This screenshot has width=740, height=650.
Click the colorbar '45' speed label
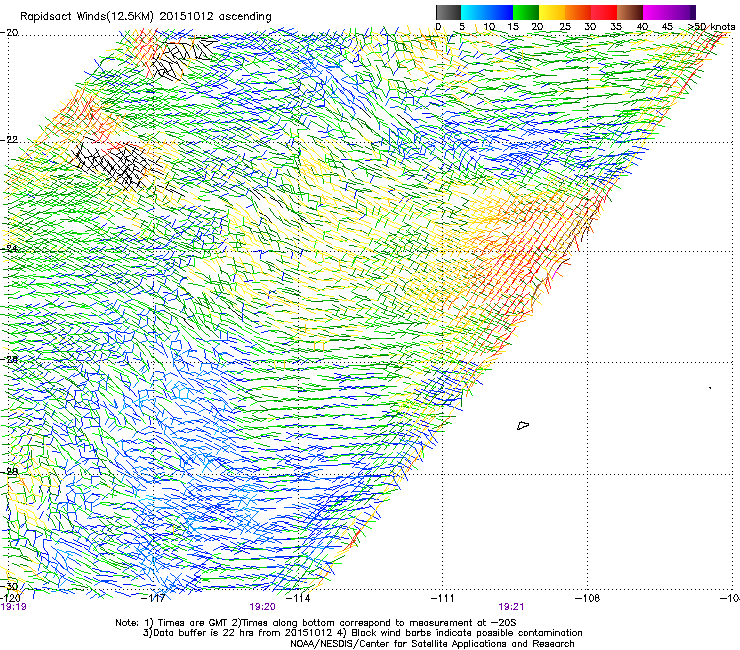667,27
